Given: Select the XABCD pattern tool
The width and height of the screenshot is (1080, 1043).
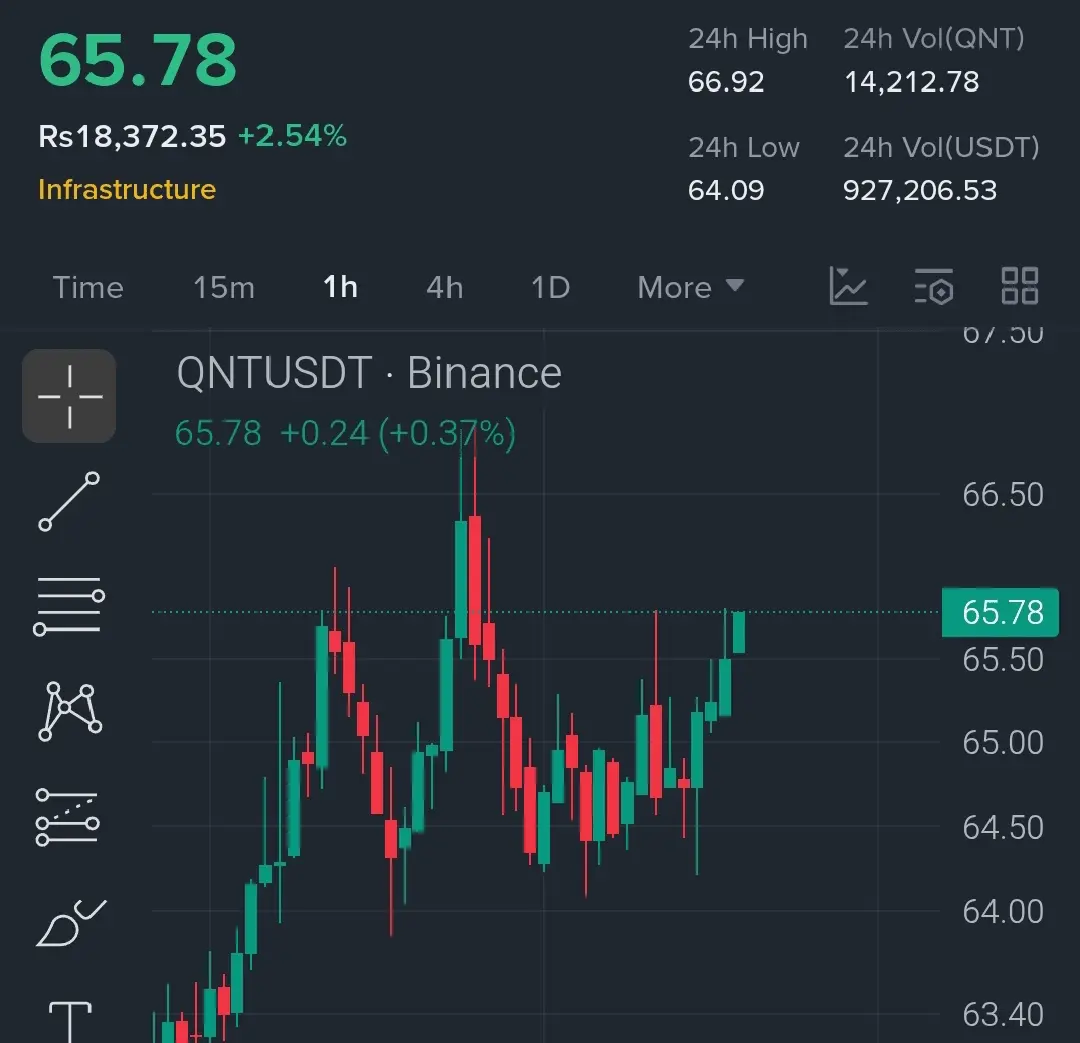Looking at the screenshot, I should [x=70, y=712].
